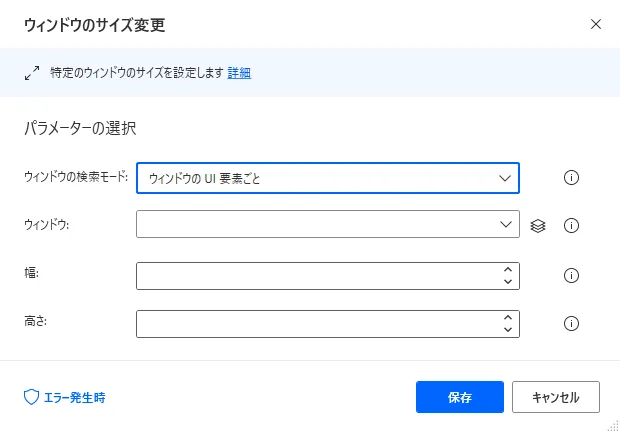Click the shield icon beside エラー発生時
Viewport: 620px width, 433px height.
(x=30, y=397)
